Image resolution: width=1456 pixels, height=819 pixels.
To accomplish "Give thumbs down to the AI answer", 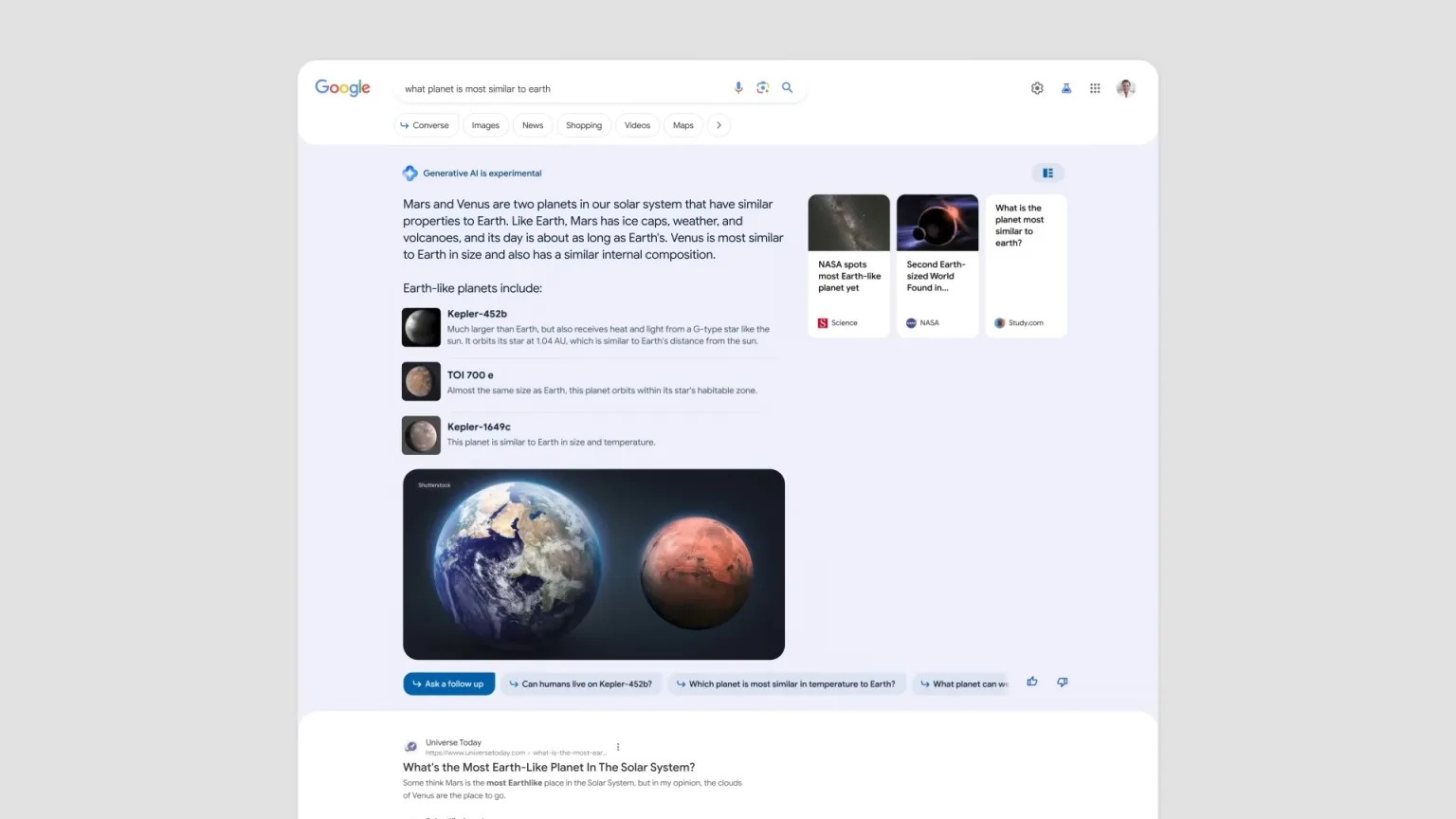I will point(1062,682).
